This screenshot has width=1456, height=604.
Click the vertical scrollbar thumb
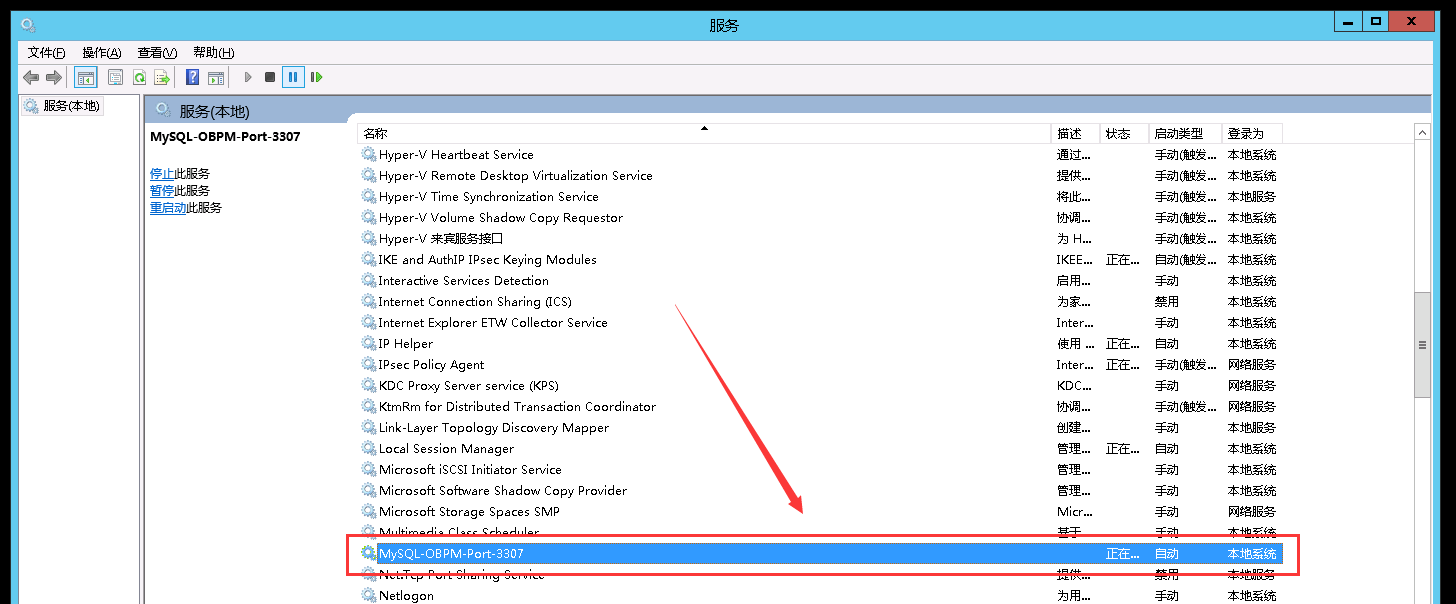tap(1422, 345)
